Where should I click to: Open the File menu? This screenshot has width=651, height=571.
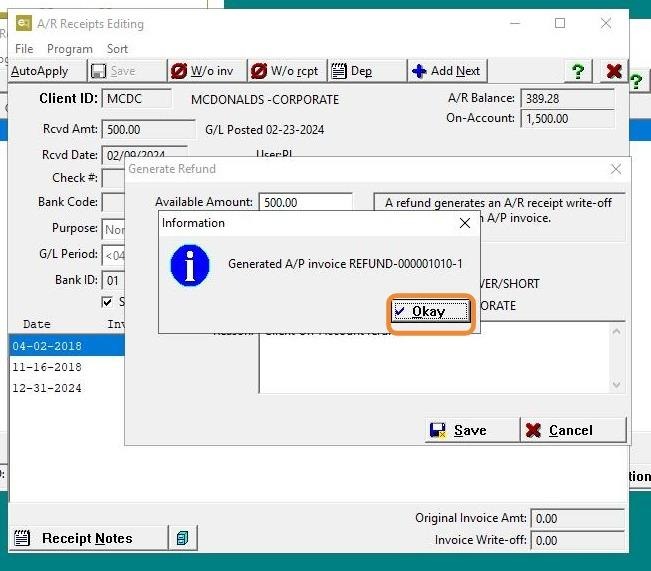pos(24,49)
